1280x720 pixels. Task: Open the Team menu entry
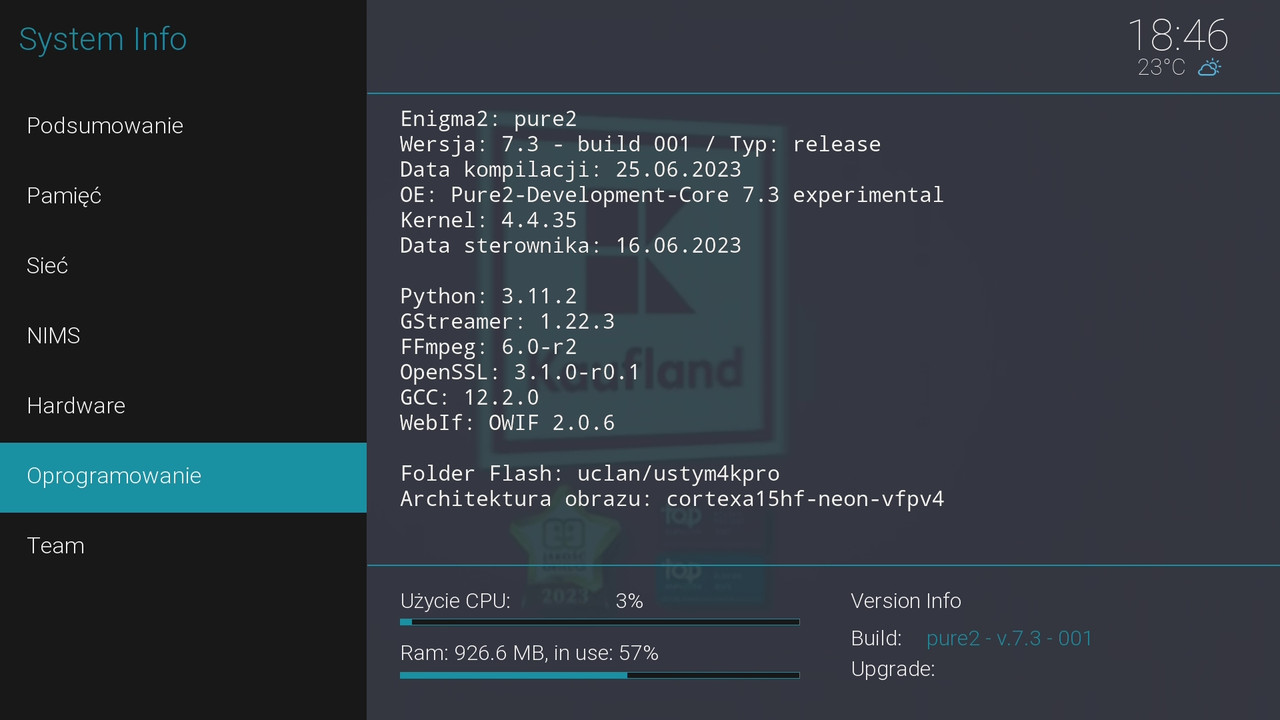tap(183, 546)
